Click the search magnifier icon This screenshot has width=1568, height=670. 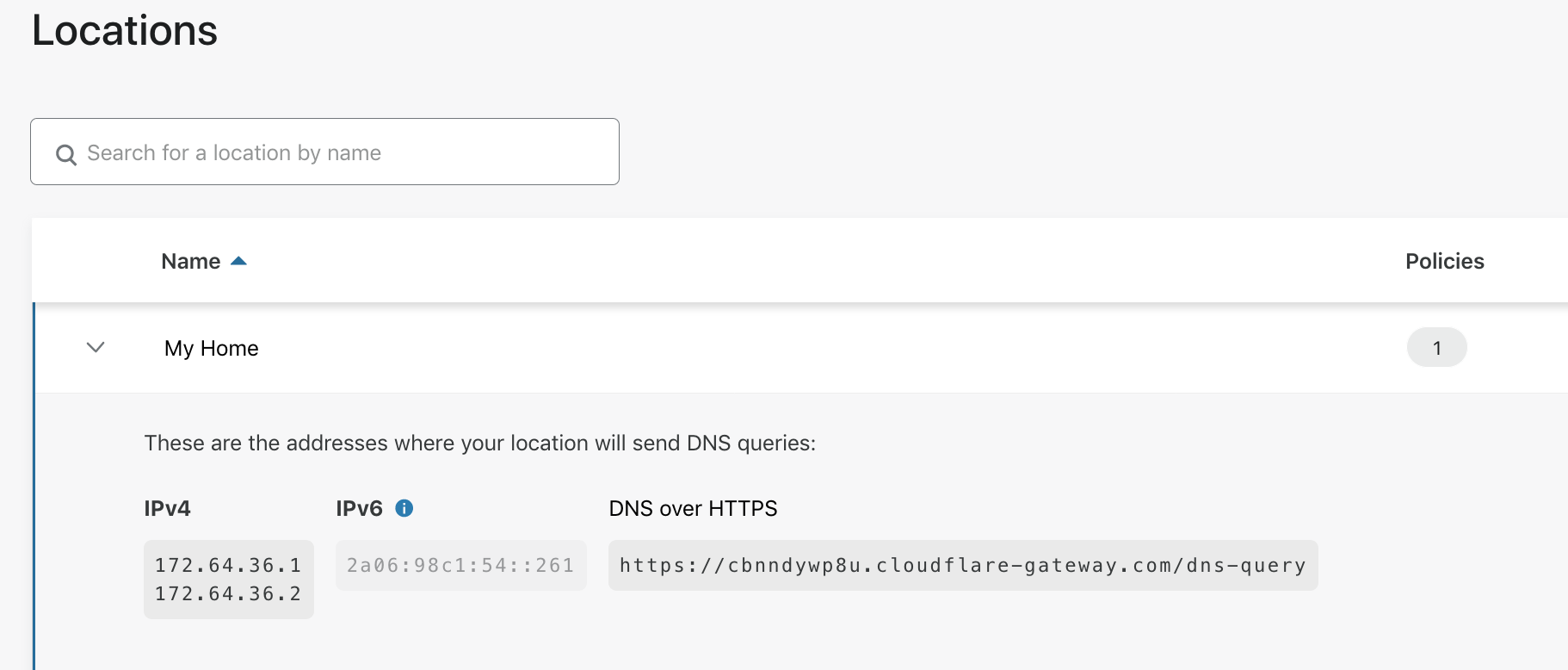66,154
